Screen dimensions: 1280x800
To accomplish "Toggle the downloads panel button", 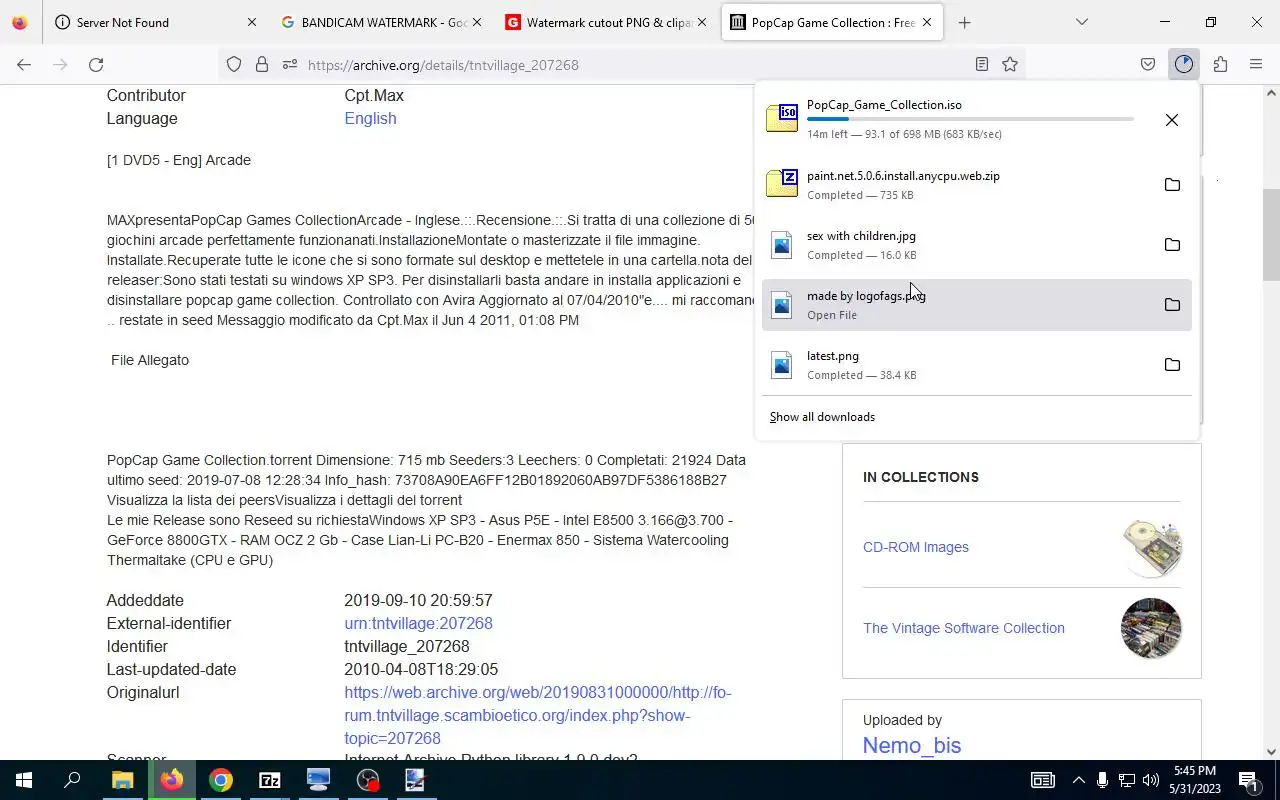I will (x=1184, y=64).
